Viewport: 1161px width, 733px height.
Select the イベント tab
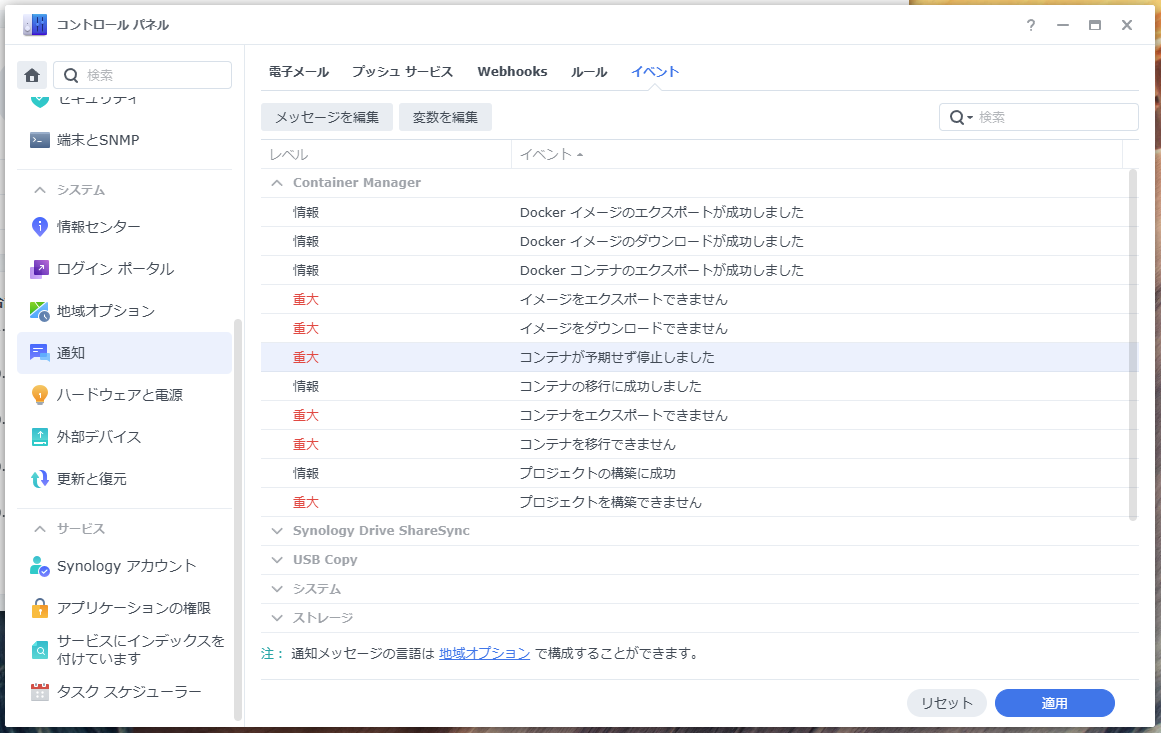point(655,72)
